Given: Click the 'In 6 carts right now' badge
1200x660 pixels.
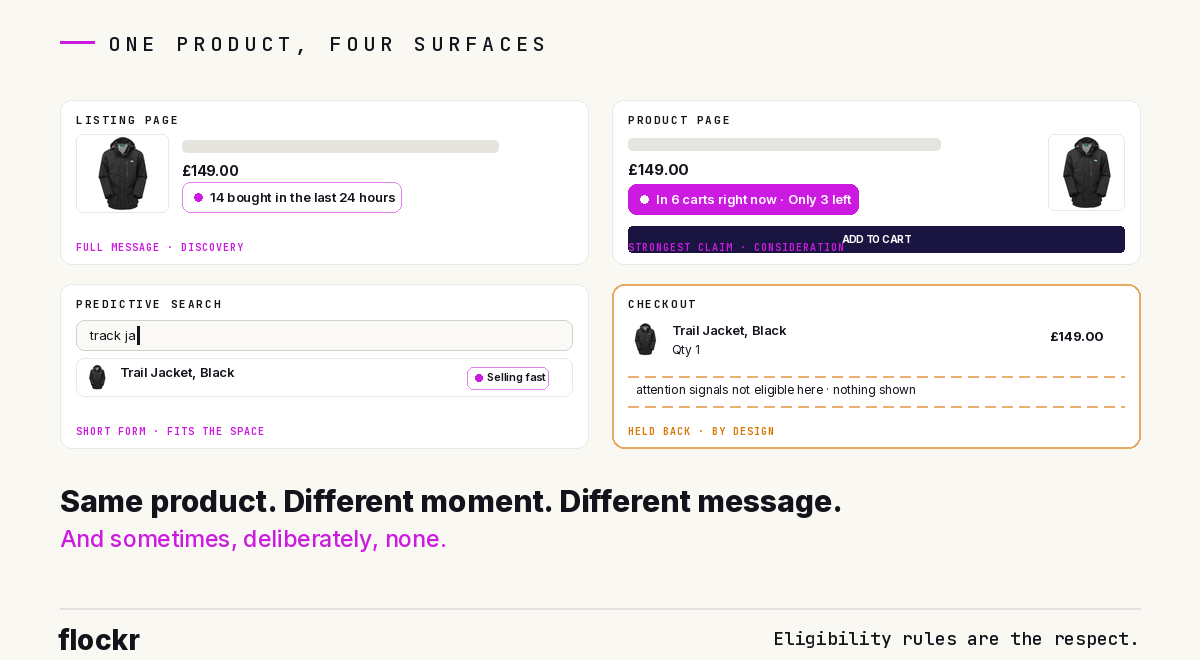Looking at the screenshot, I should [x=743, y=200].
